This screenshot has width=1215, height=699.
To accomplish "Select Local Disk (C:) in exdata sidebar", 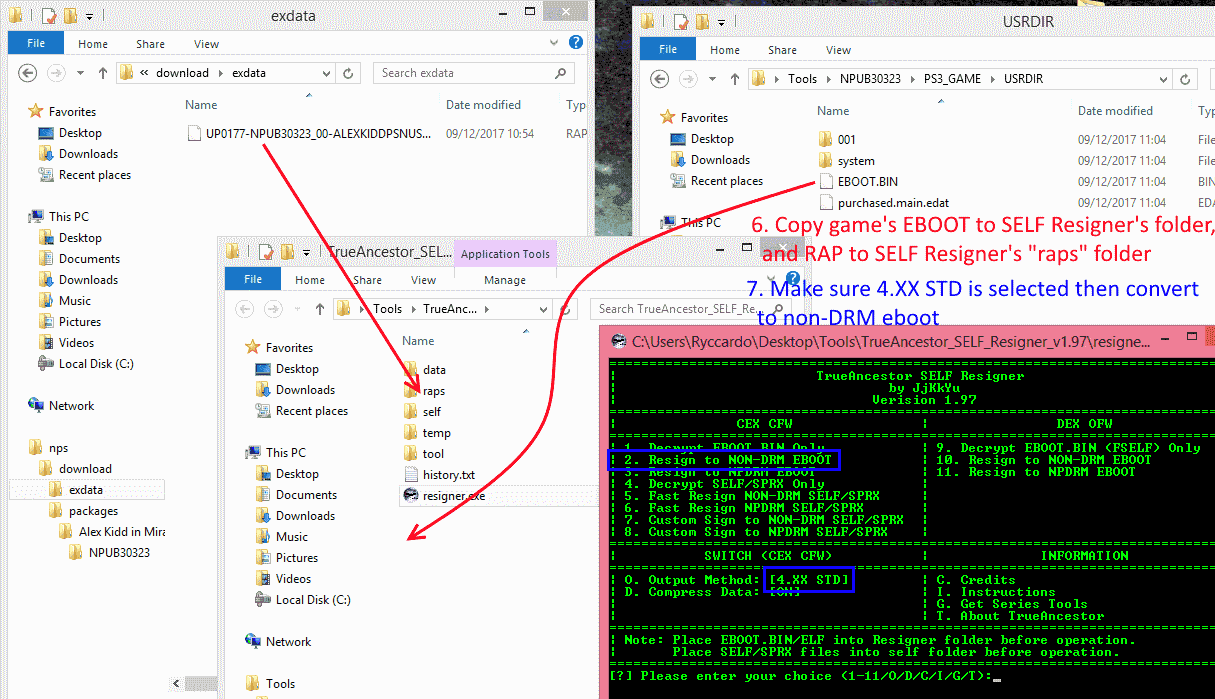I will pyautogui.click(x=95, y=363).
